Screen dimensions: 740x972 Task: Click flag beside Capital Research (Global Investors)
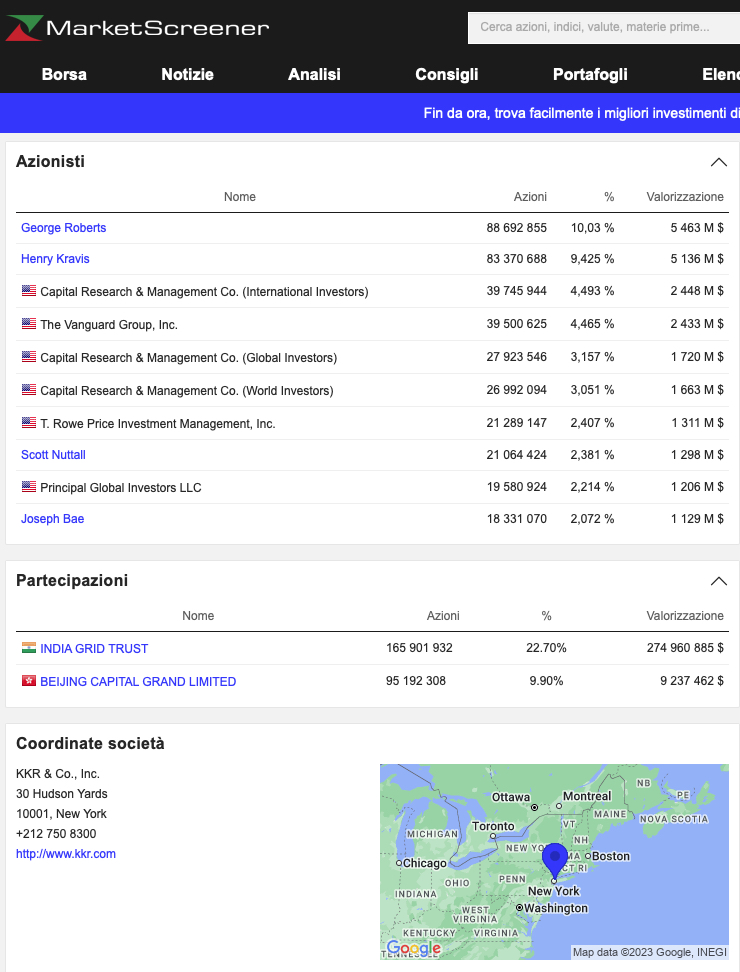29,356
